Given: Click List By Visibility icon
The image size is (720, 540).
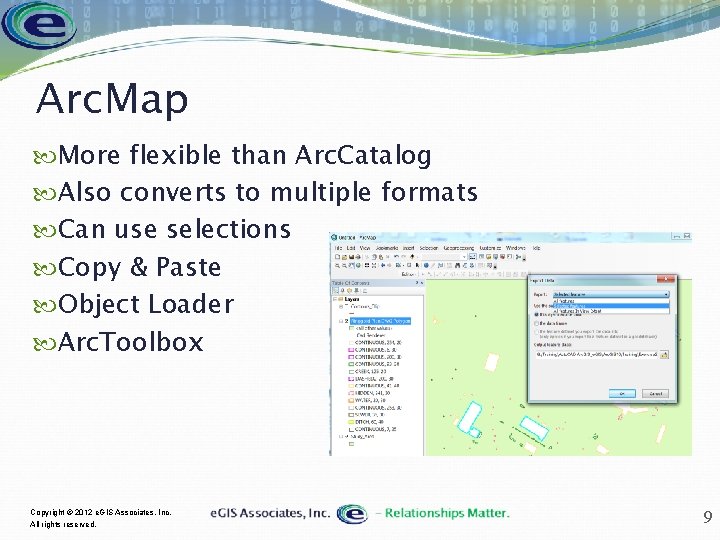Looking at the screenshot, I should tap(349, 290).
